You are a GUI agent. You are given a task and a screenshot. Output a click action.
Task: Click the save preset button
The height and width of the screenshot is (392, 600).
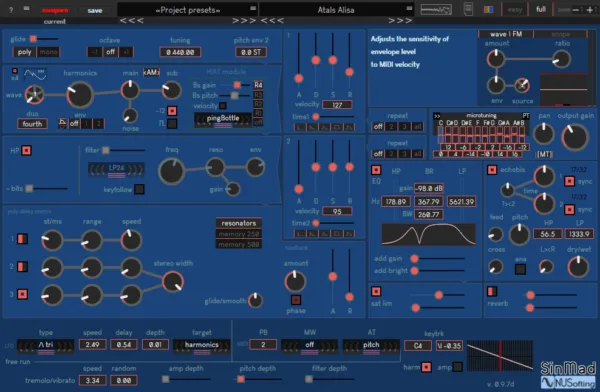point(95,10)
